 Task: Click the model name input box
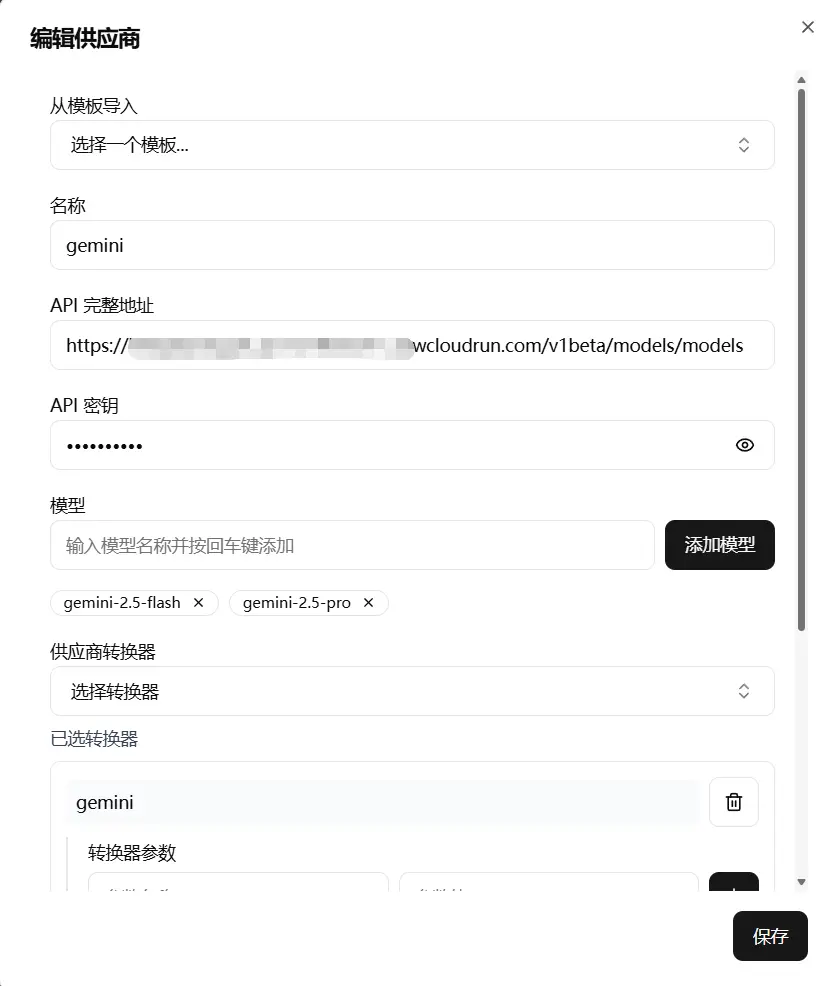tap(352, 545)
